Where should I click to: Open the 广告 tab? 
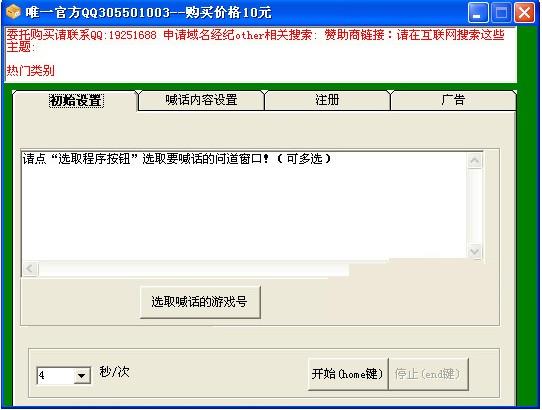453,100
